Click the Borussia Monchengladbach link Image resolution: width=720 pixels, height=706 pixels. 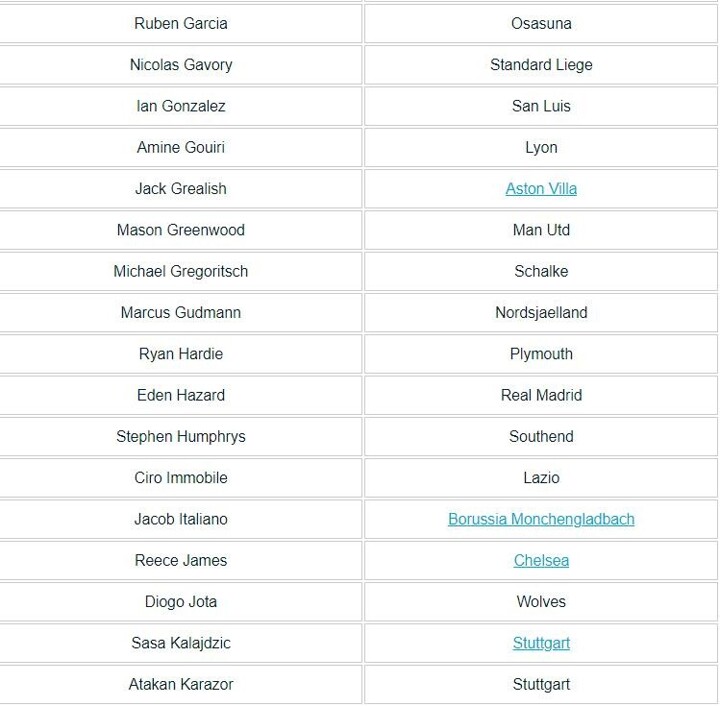tap(541, 520)
